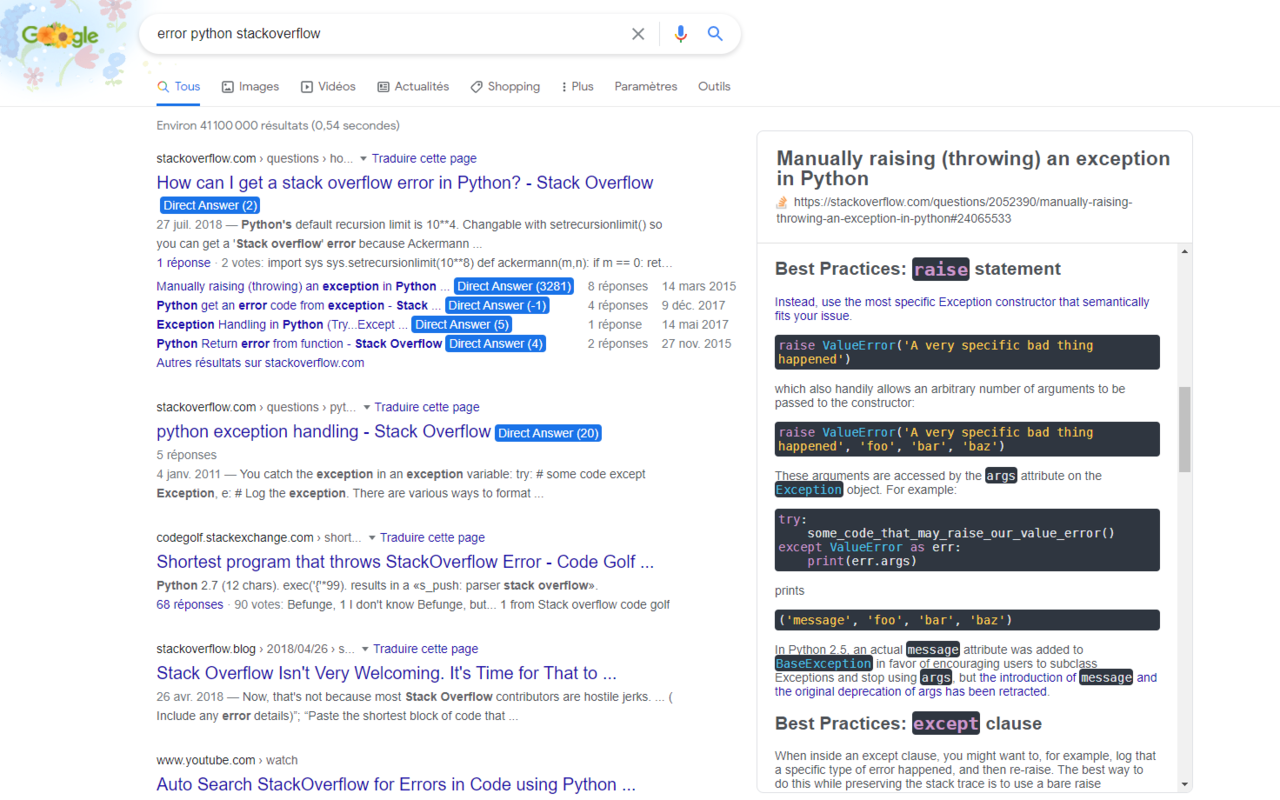Open 'Stack Overflow Isn't Very Welcoming' result
This screenshot has height=800, width=1280.
pyautogui.click(x=386, y=673)
